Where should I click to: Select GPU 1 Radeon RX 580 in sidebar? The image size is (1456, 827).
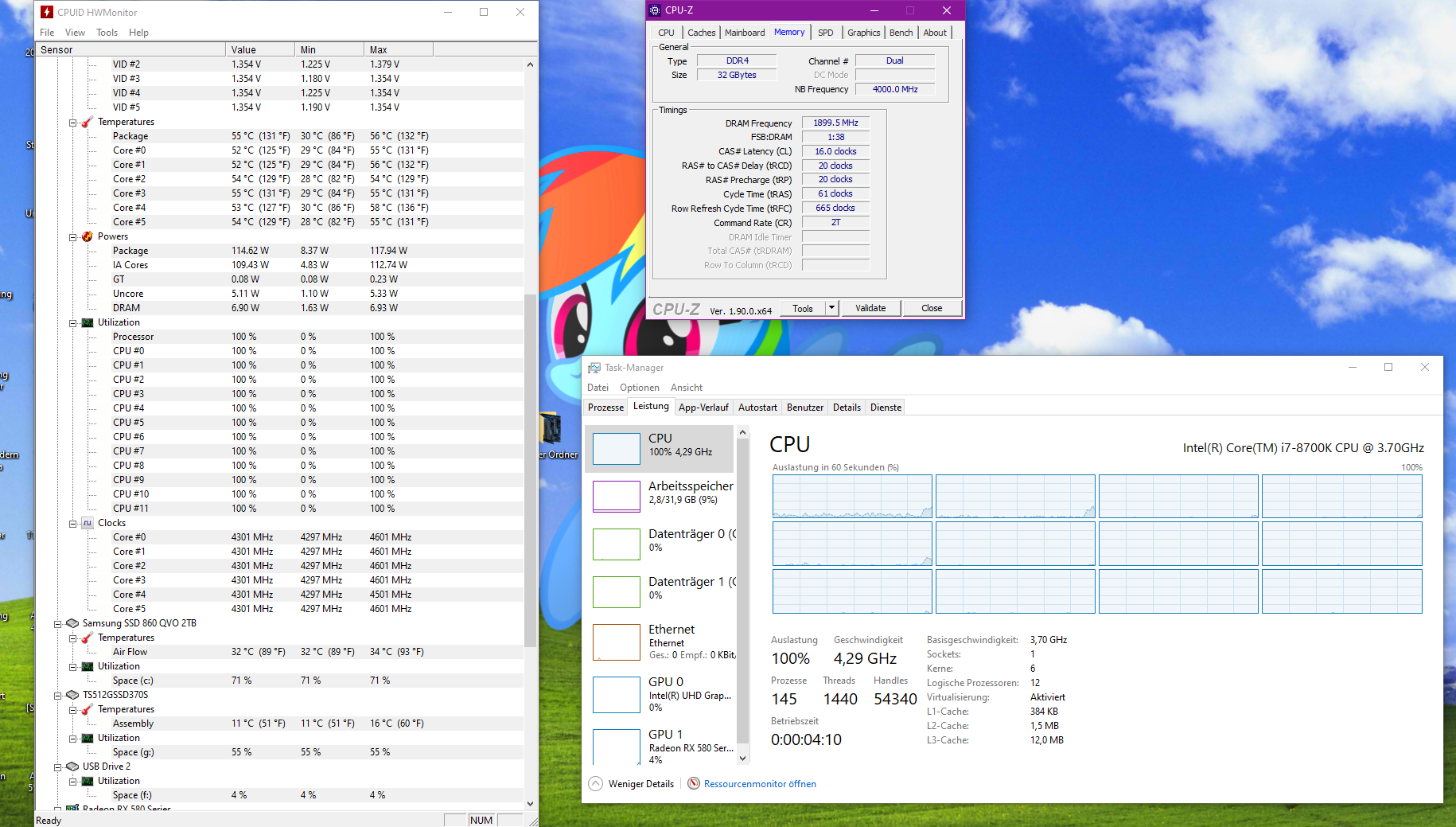(x=661, y=747)
